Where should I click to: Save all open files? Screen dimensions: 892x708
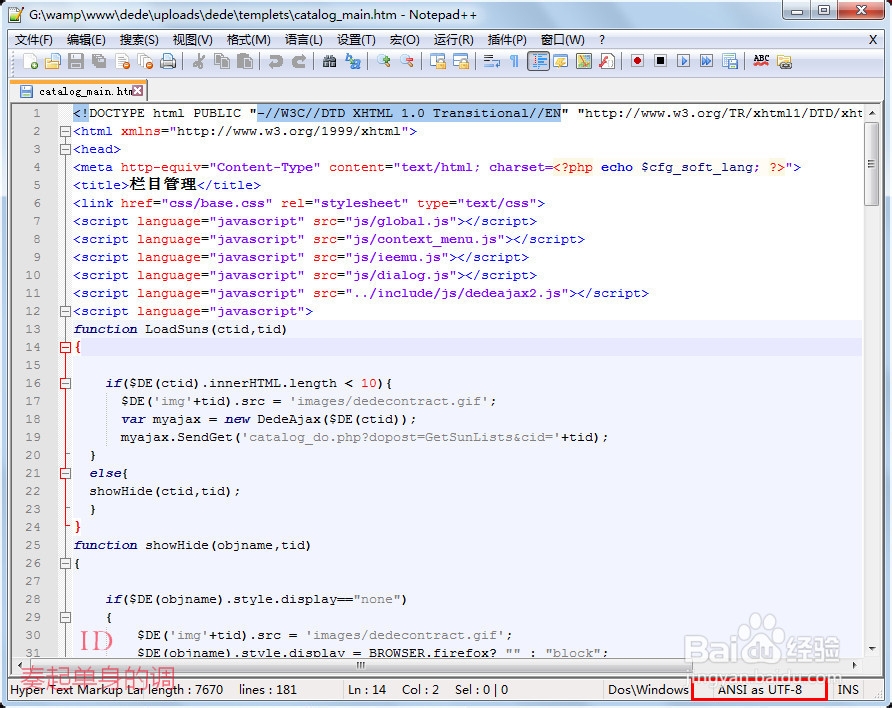click(x=99, y=61)
